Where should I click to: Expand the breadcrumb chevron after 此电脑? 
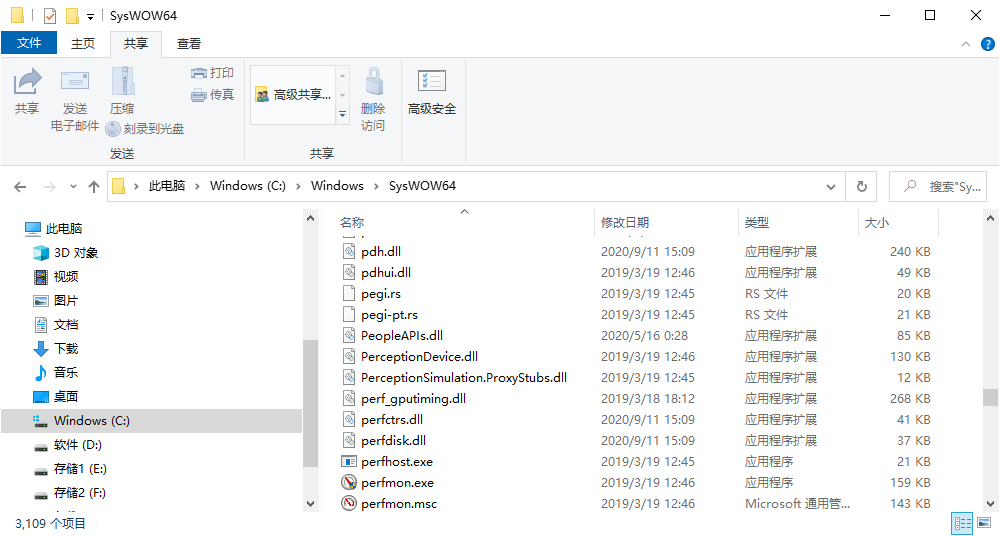197,186
